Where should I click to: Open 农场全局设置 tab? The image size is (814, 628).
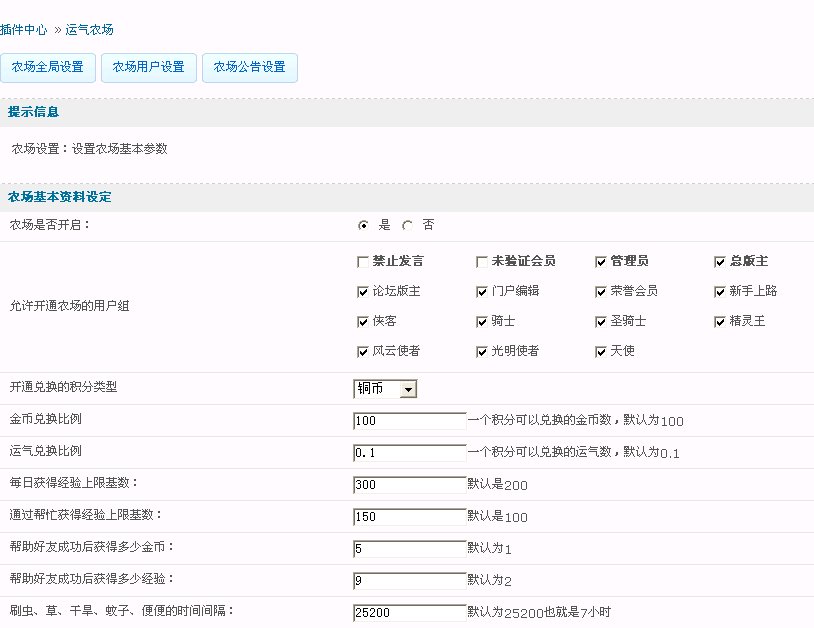(48, 67)
